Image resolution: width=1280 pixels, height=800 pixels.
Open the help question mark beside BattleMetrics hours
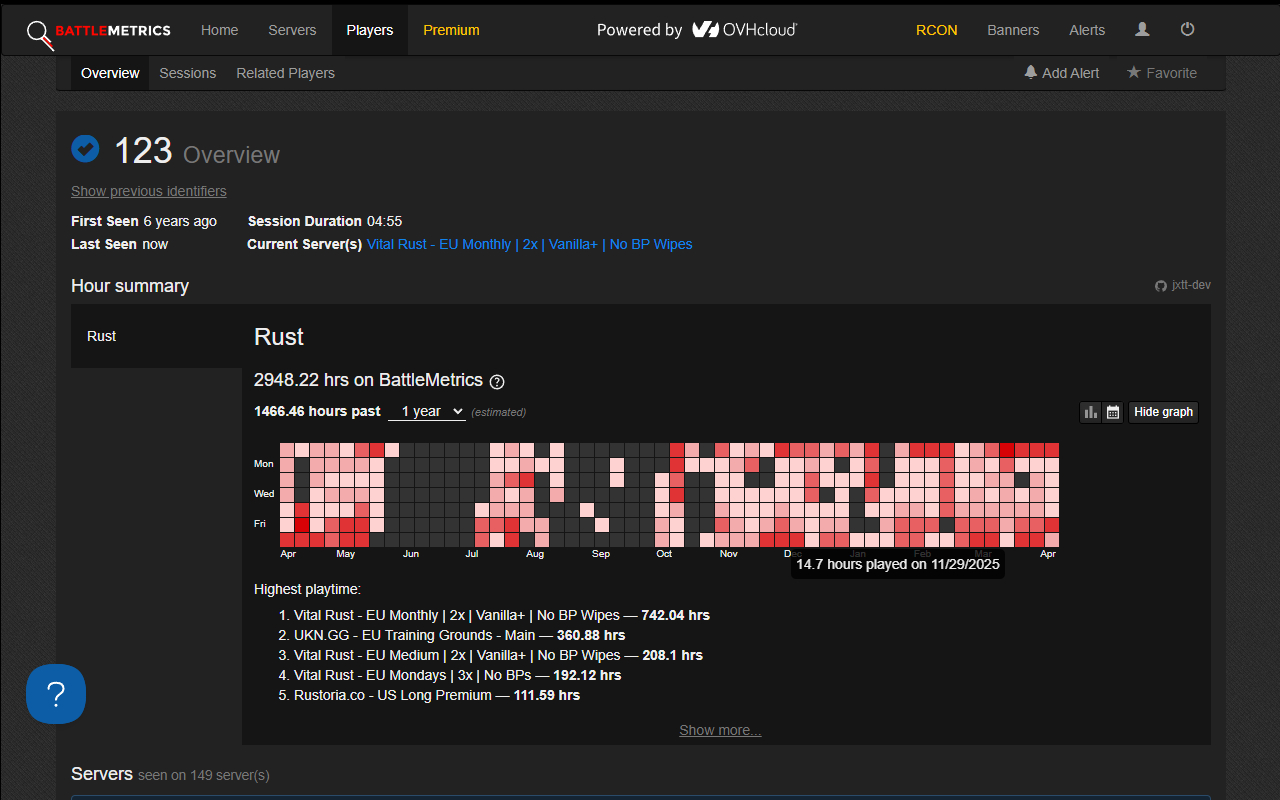pos(497,382)
